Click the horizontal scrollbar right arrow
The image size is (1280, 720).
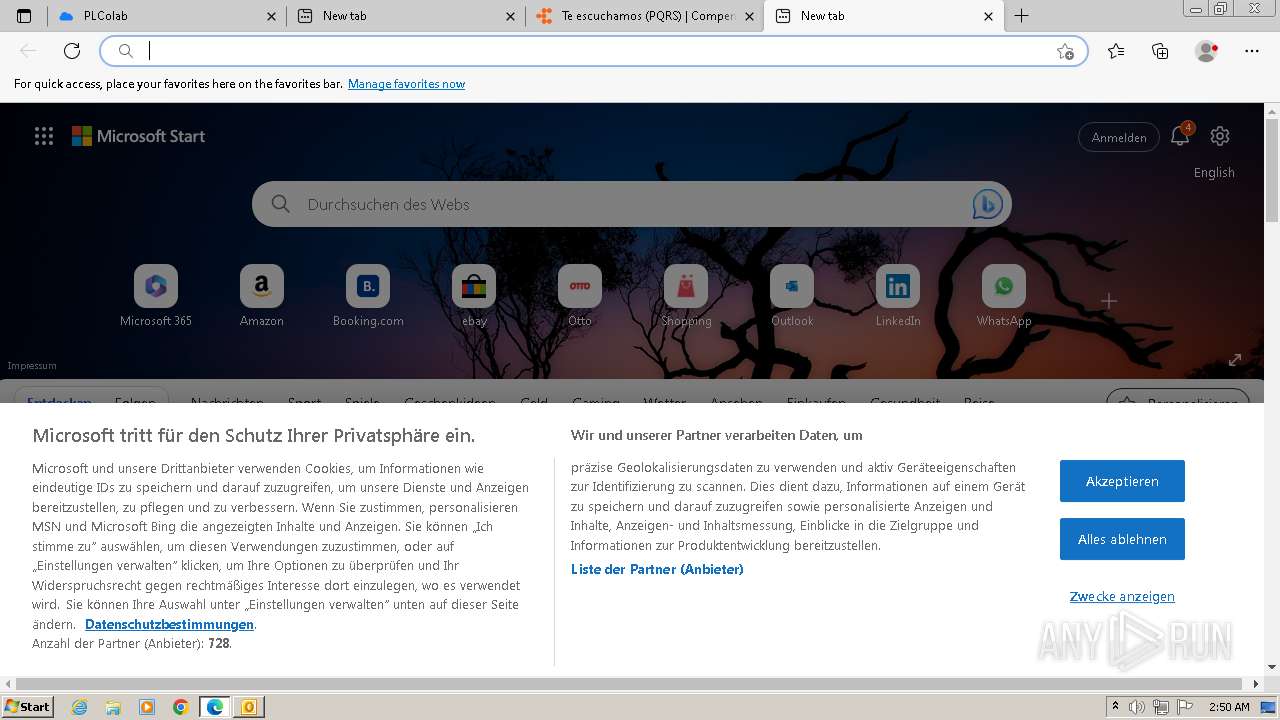pos(1257,684)
